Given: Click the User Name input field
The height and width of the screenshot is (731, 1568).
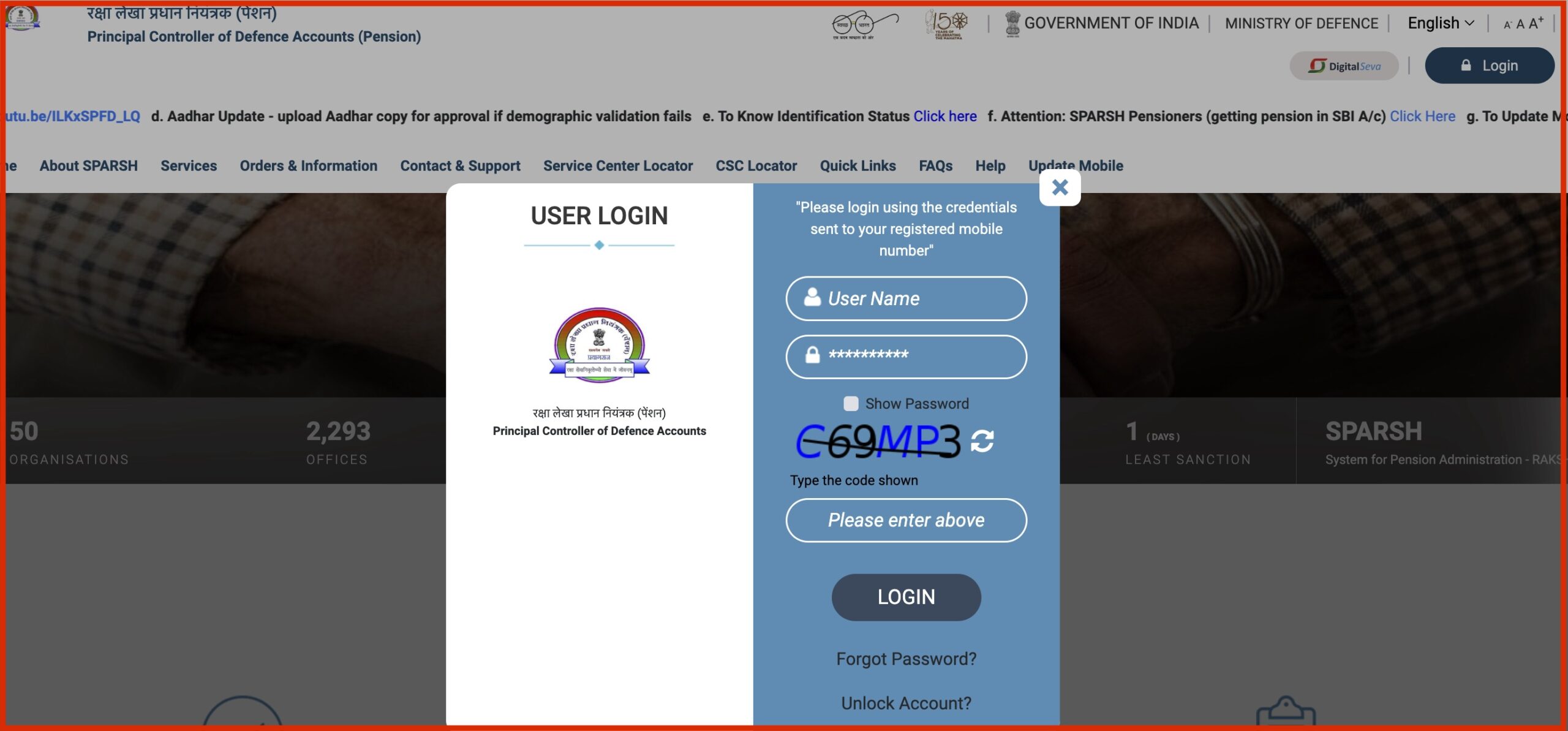Looking at the screenshot, I should point(906,298).
